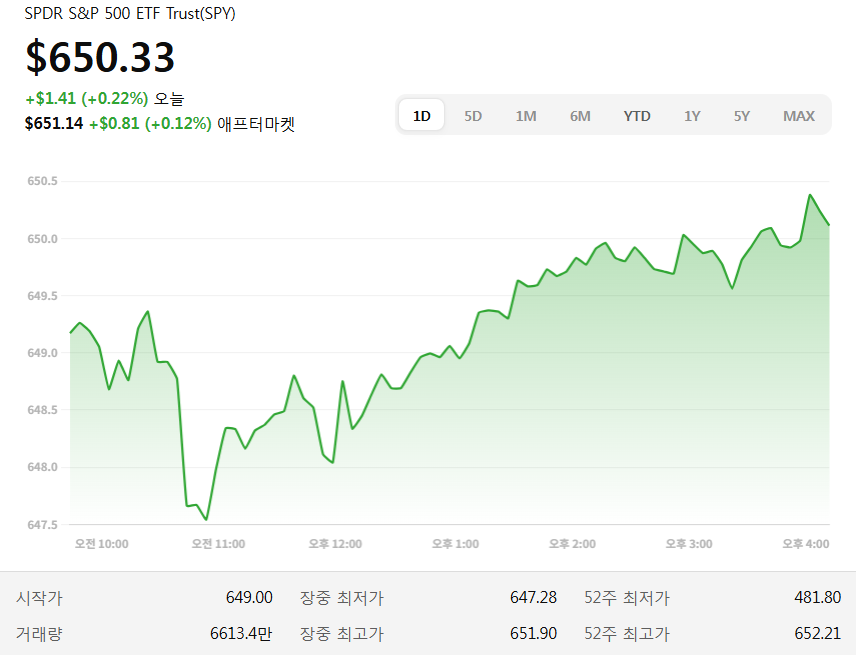Click the 52-week low value 481.80

(x=818, y=597)
